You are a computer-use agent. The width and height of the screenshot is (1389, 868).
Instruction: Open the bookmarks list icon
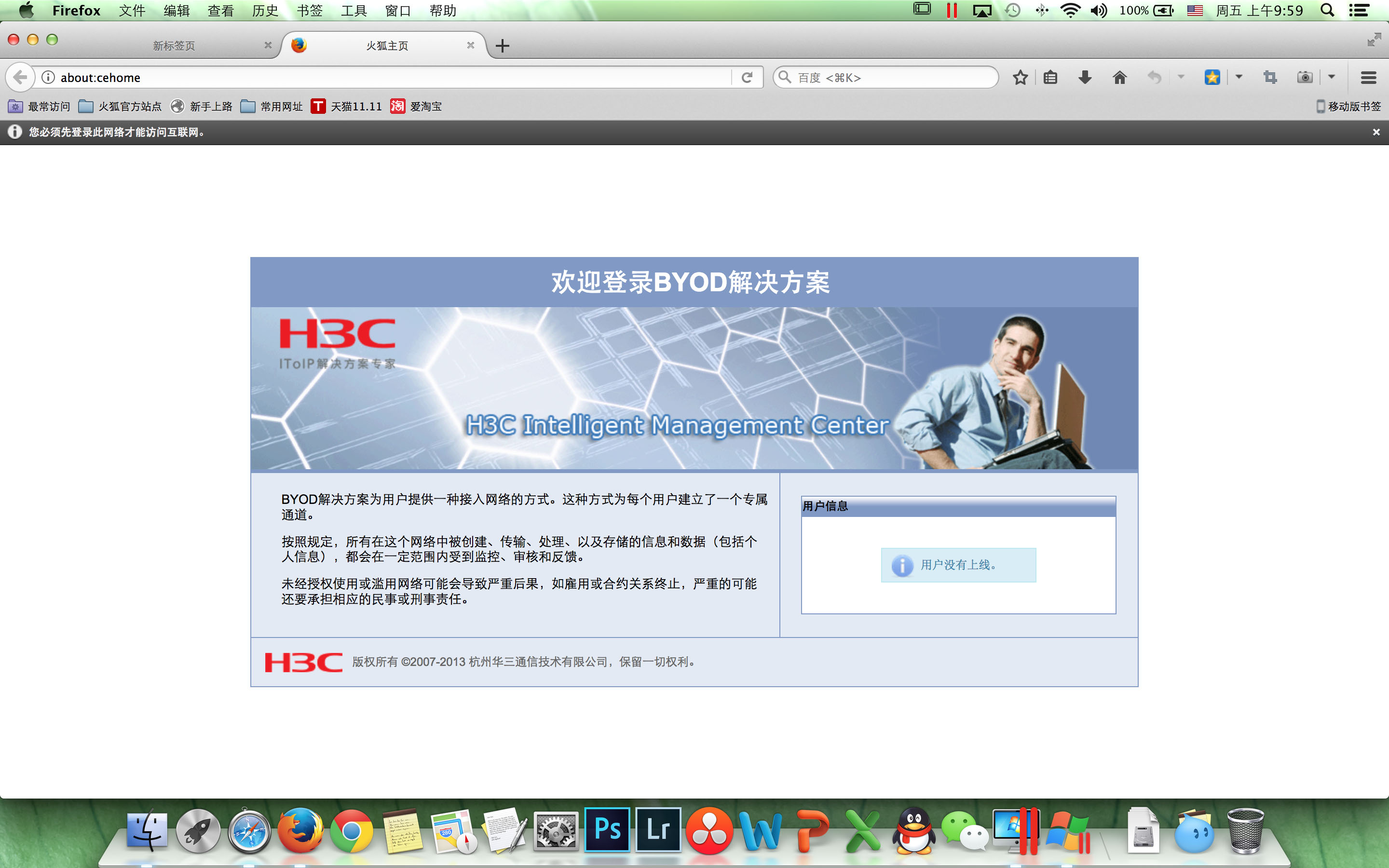point(1050,78)
